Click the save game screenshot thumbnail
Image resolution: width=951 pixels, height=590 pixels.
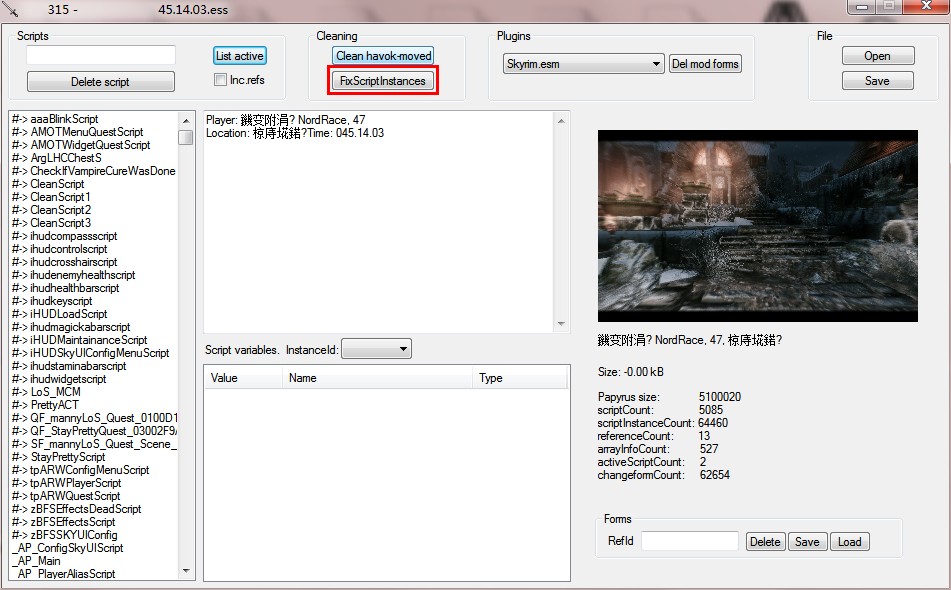(x=758, y=226)
